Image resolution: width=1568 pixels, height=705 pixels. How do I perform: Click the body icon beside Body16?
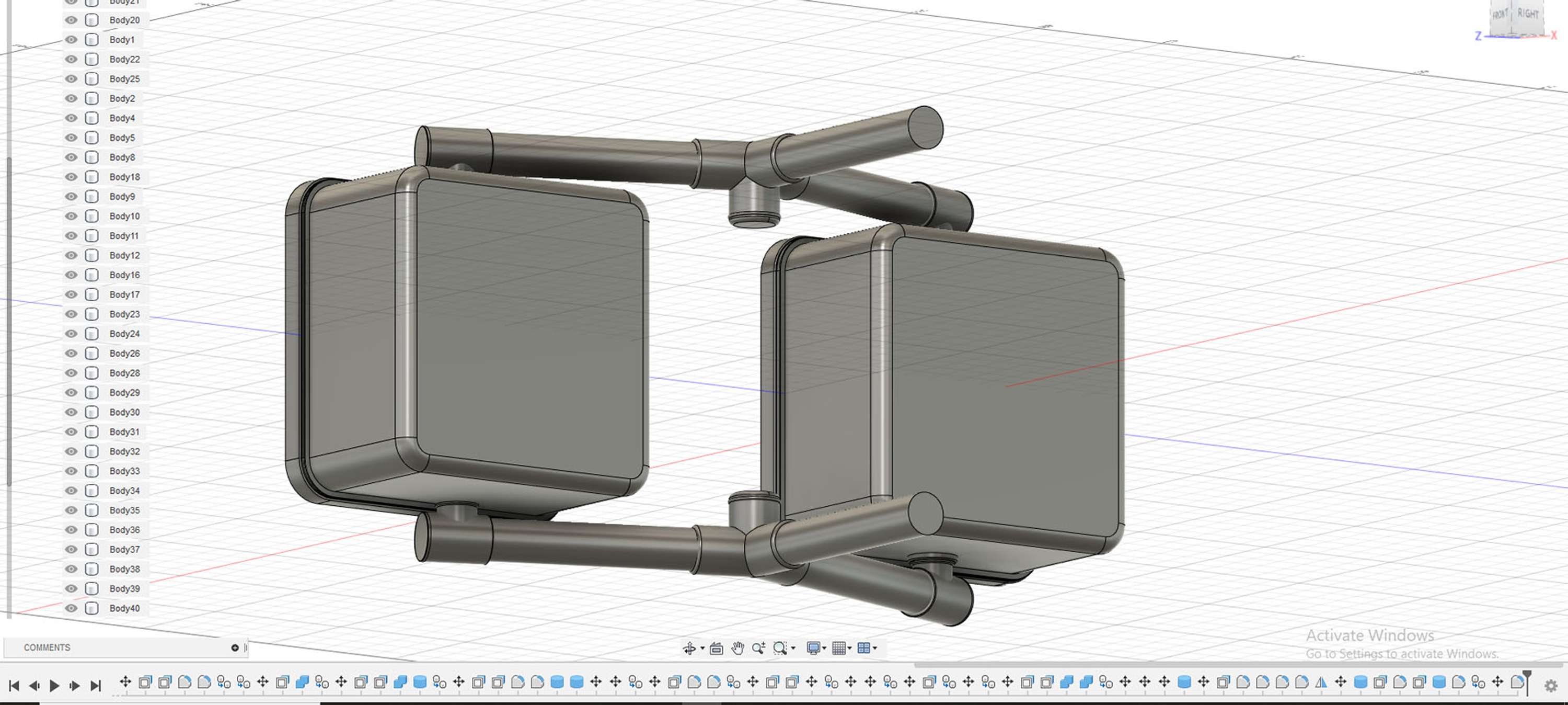point(91,275)
